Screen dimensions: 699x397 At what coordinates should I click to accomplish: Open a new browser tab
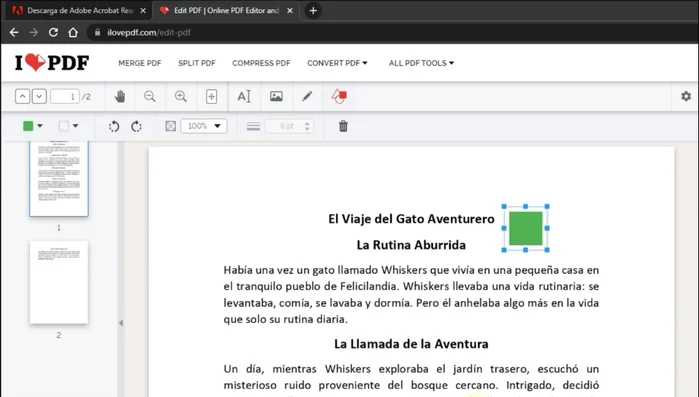(313, 11)
